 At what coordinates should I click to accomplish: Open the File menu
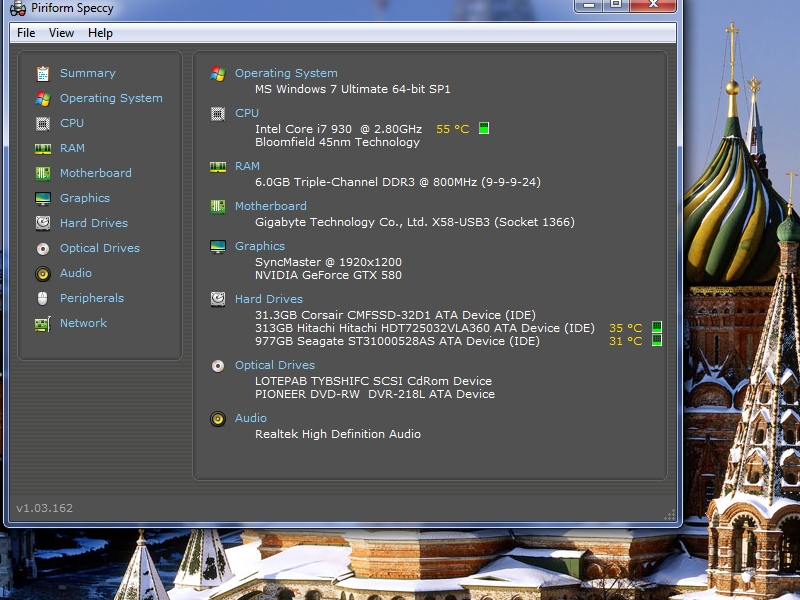tap(26, 33)
